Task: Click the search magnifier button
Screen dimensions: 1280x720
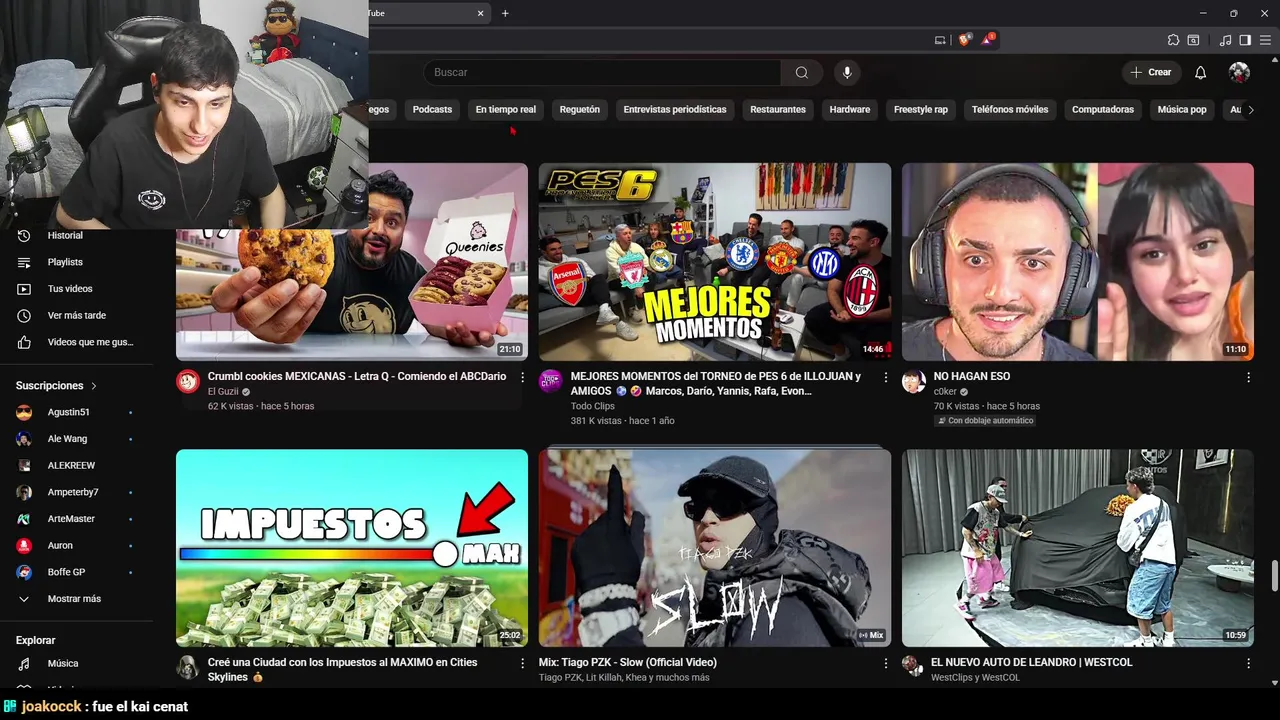Action: pyautogui.click(x=801, y=72)
